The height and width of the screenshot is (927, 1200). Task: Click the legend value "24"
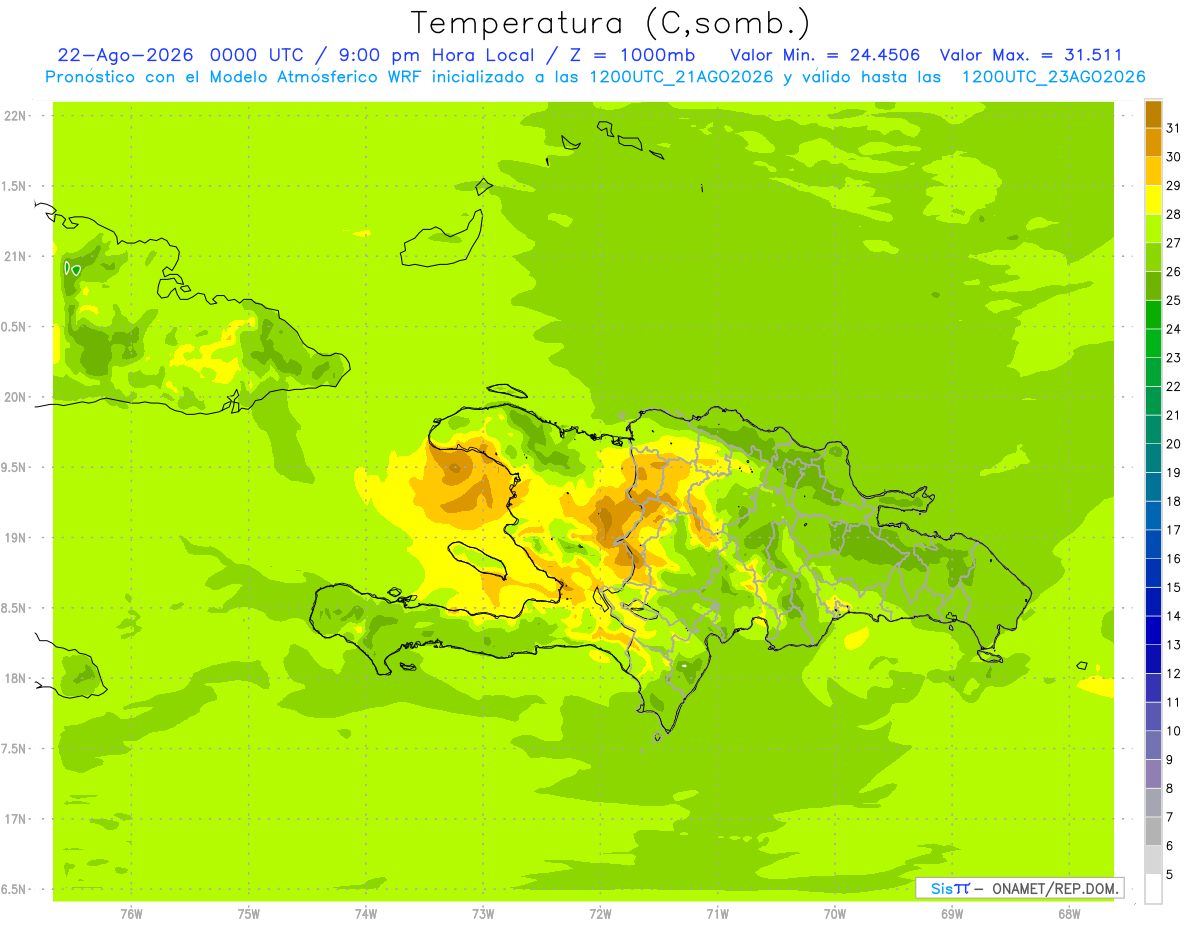tap(1174, 329)
